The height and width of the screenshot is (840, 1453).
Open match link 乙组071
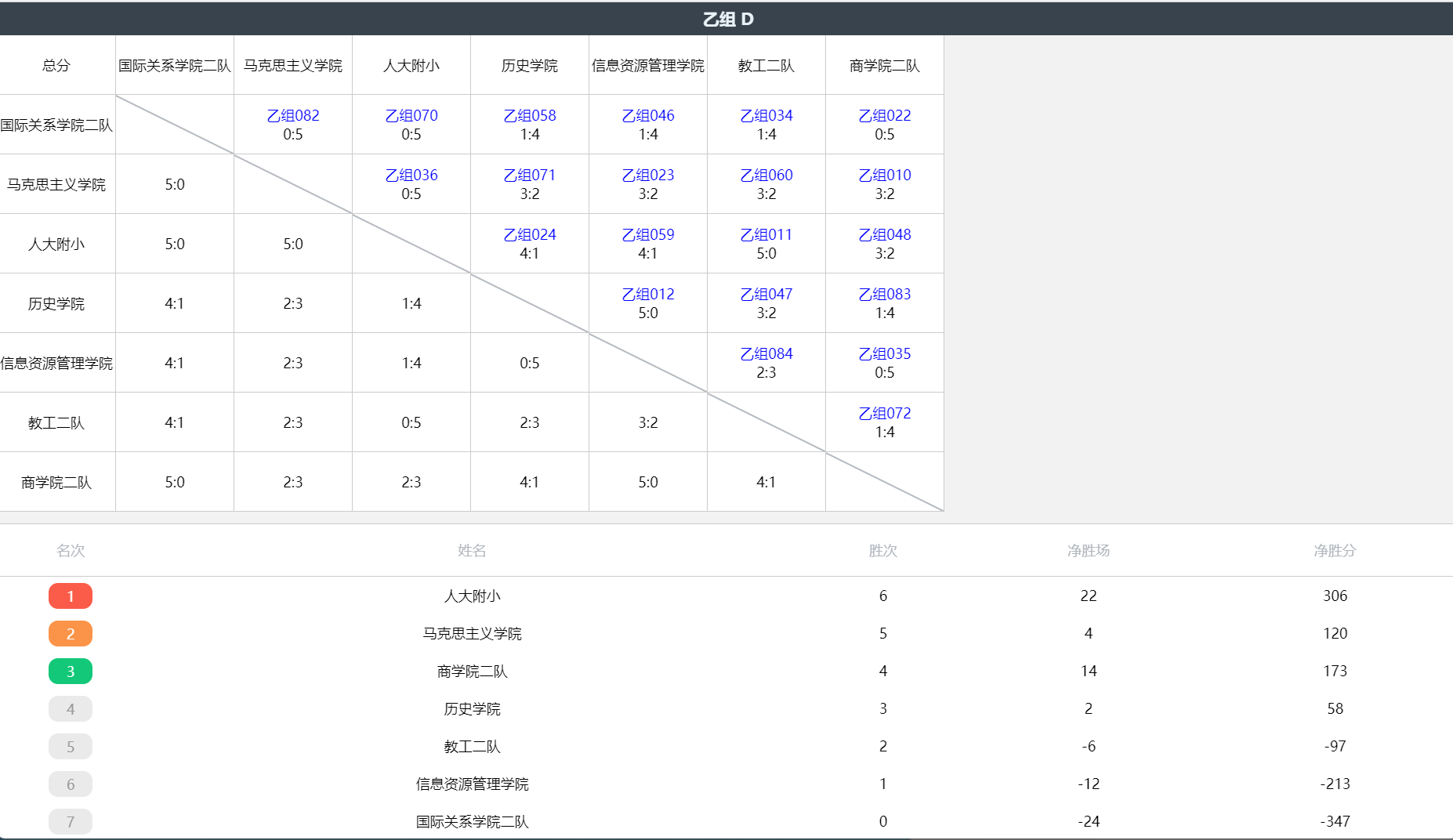coord(530,175)
